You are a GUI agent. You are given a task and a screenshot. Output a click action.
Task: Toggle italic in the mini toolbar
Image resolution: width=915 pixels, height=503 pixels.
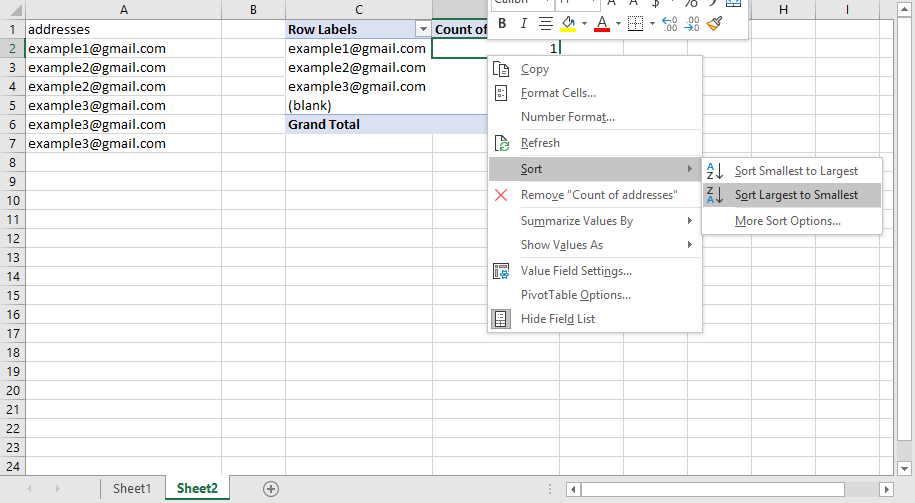[x=523, y=24]
